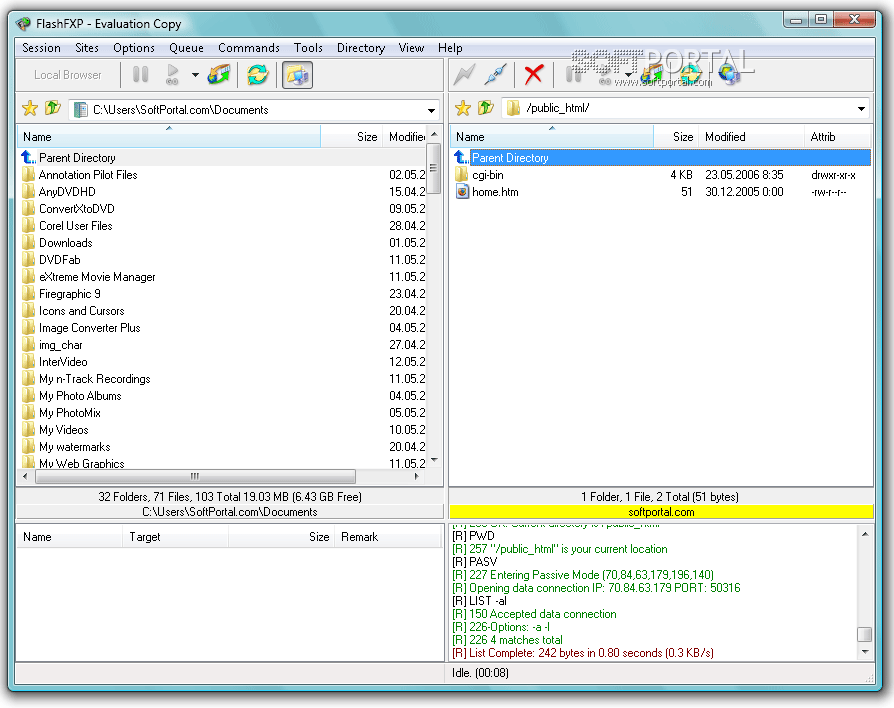Sort remote files by Name column
The image size is (894, 708).
tap(551, 137)
